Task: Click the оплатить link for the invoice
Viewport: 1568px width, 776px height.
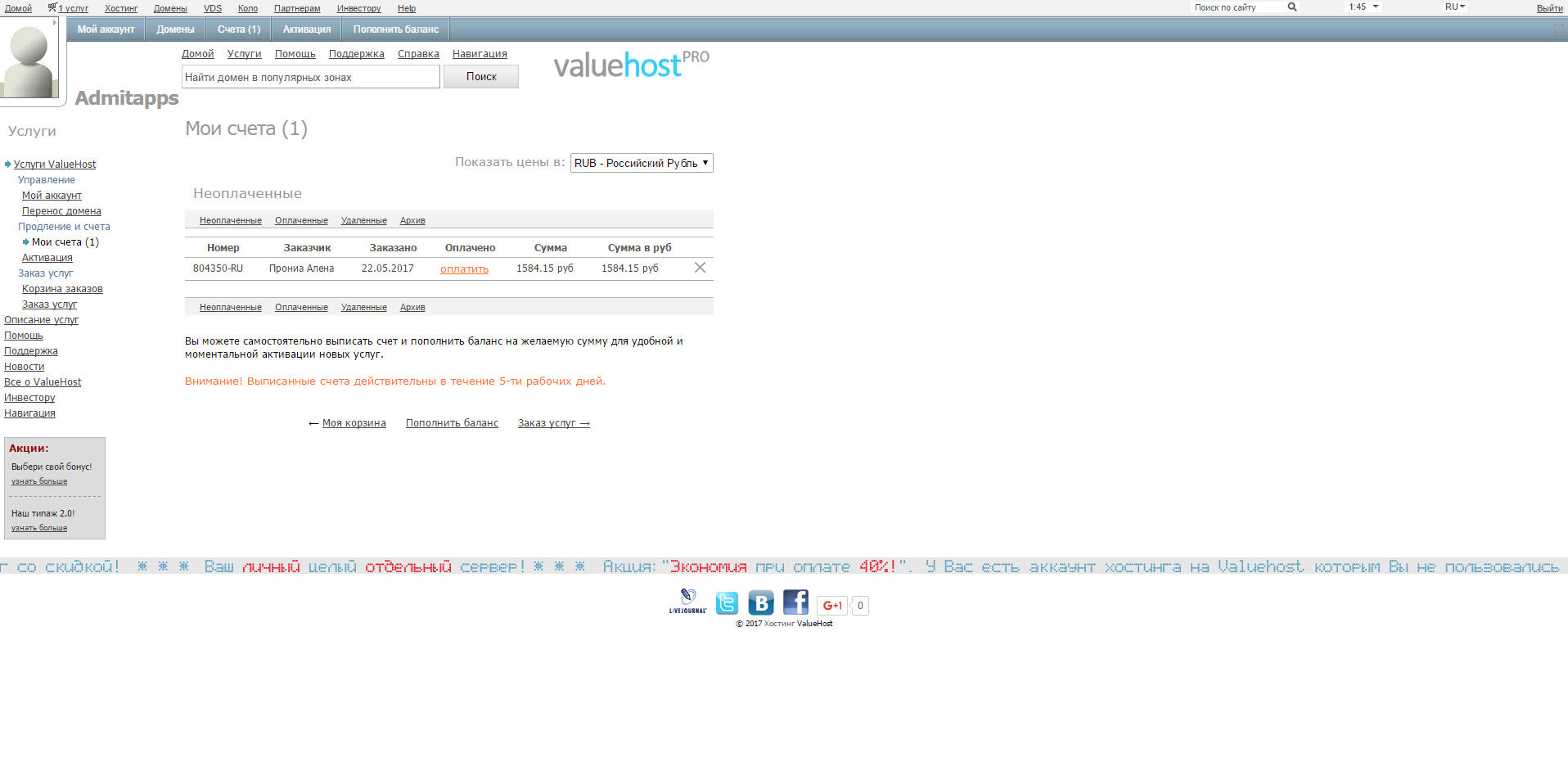Action: coord(464,268)
